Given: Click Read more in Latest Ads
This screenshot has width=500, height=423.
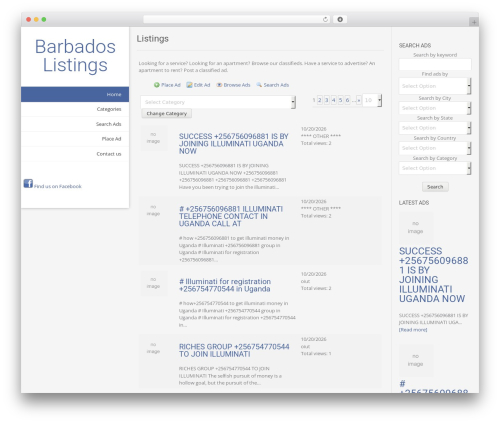Looking at the screenshot, I should [x=413, y=330].
